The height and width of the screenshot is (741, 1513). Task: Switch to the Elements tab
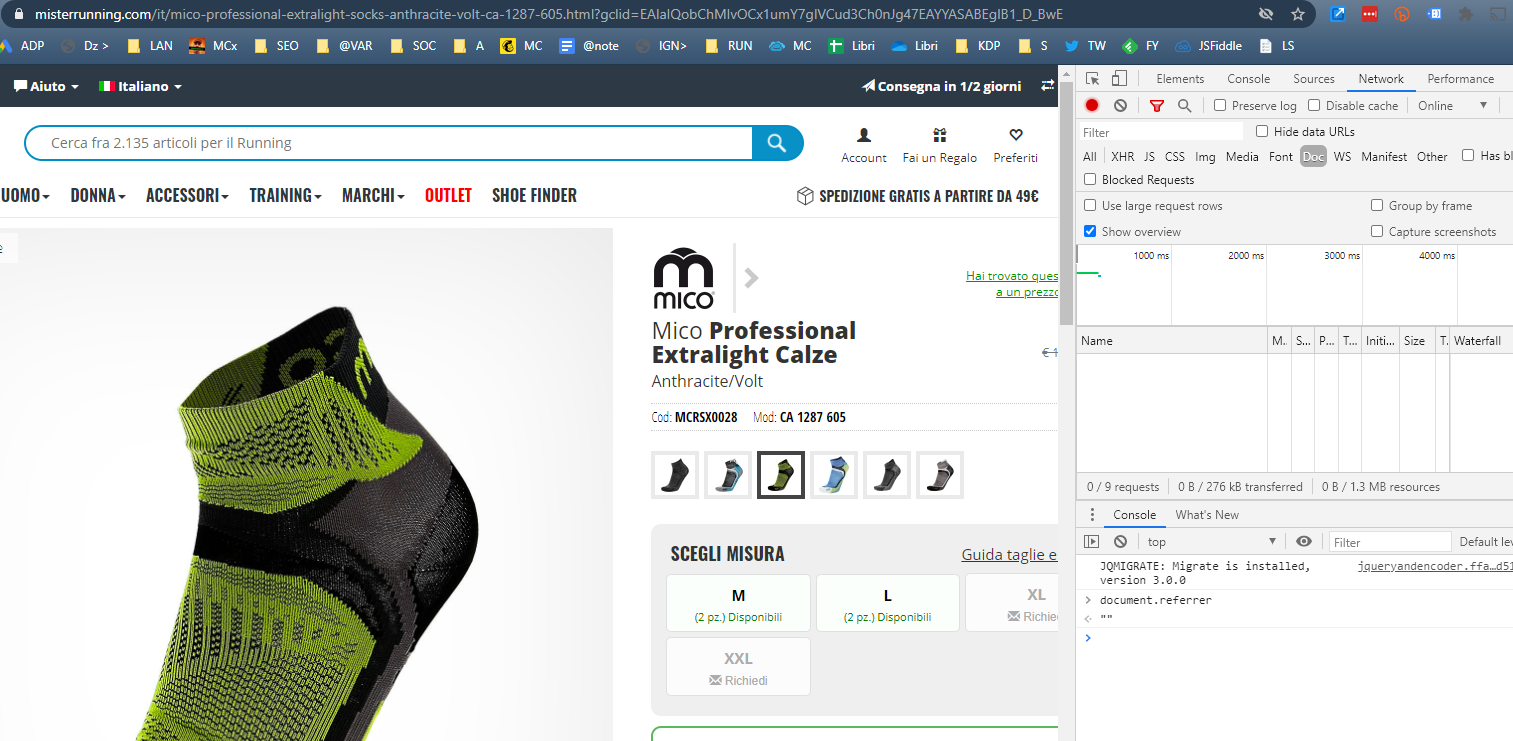point(1180,79)
